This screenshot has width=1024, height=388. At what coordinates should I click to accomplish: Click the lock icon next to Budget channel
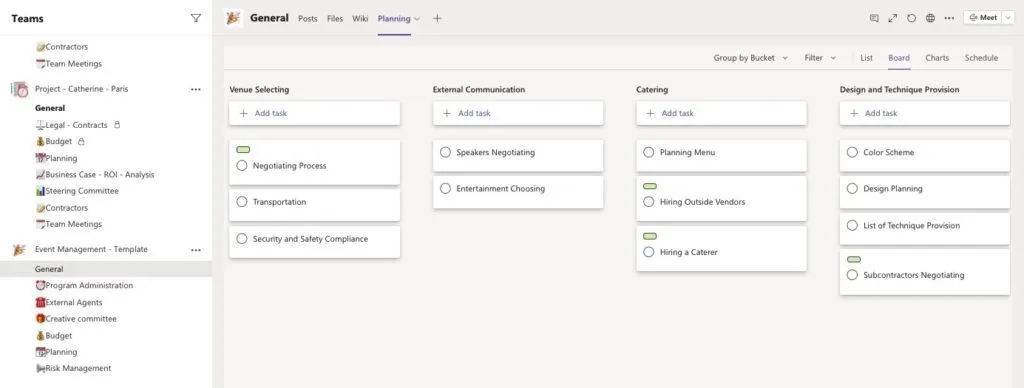(x=81, y=141)
